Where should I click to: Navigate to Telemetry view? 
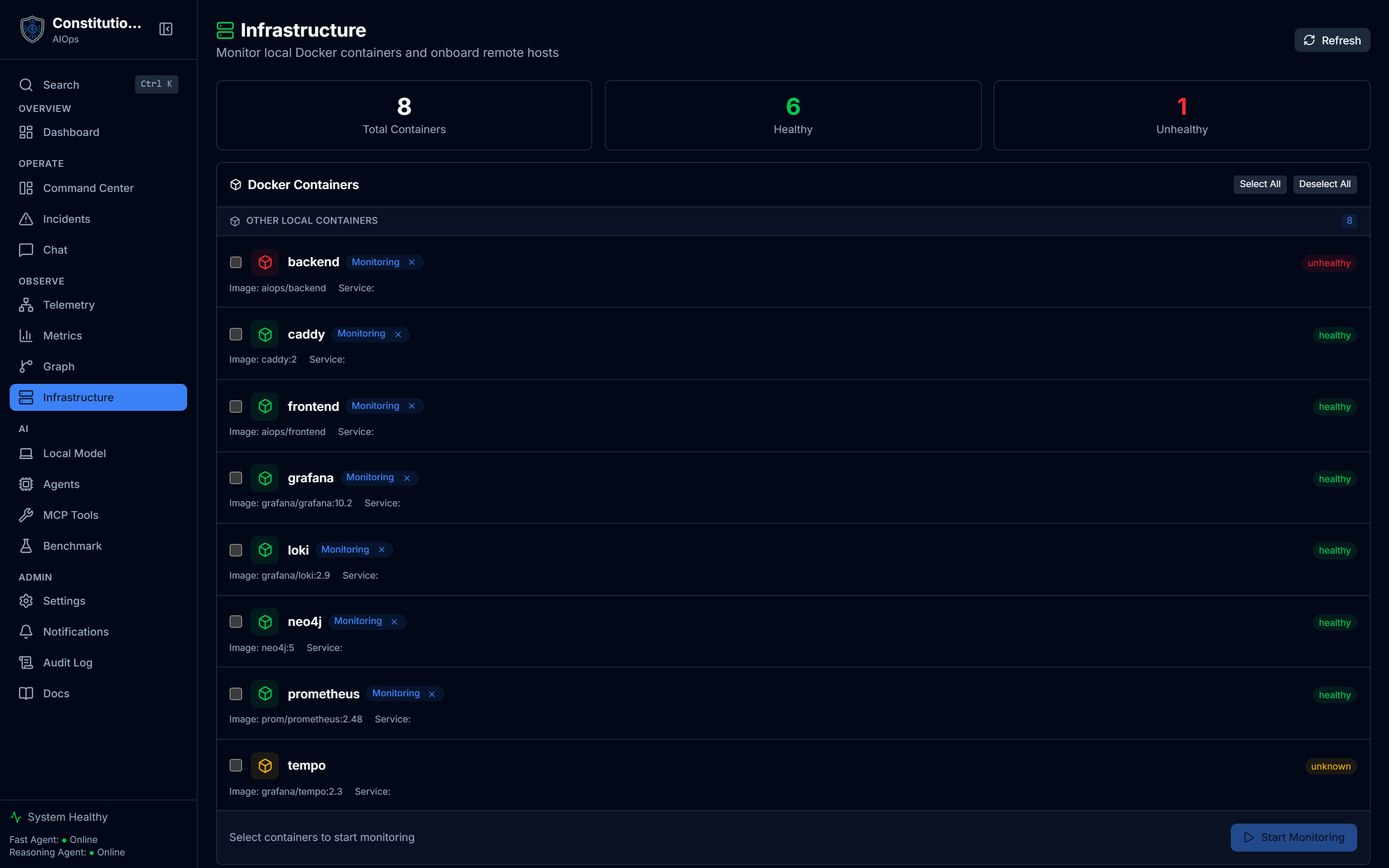98,305
